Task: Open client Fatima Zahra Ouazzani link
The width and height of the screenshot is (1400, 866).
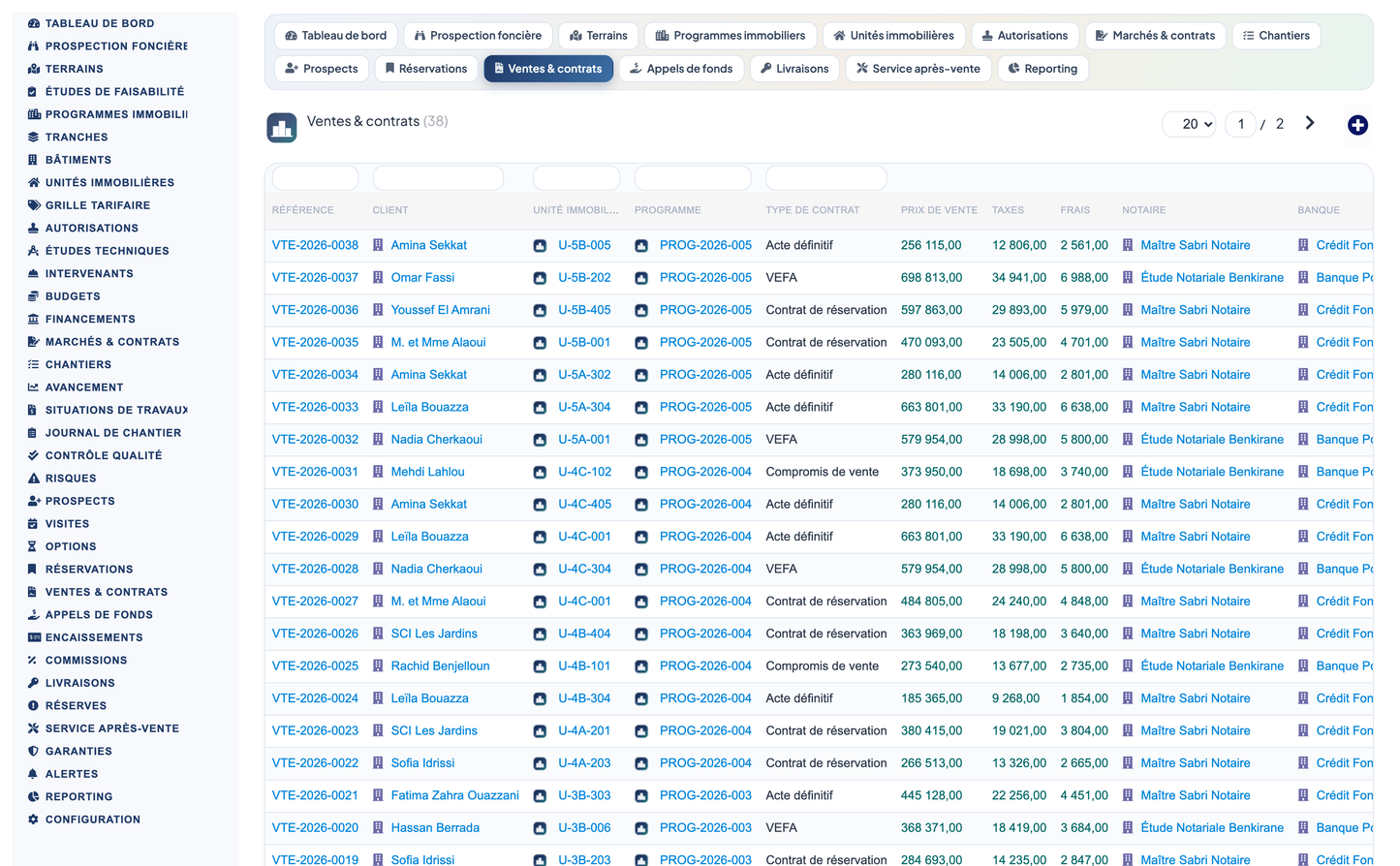Action: click(455, 795)
